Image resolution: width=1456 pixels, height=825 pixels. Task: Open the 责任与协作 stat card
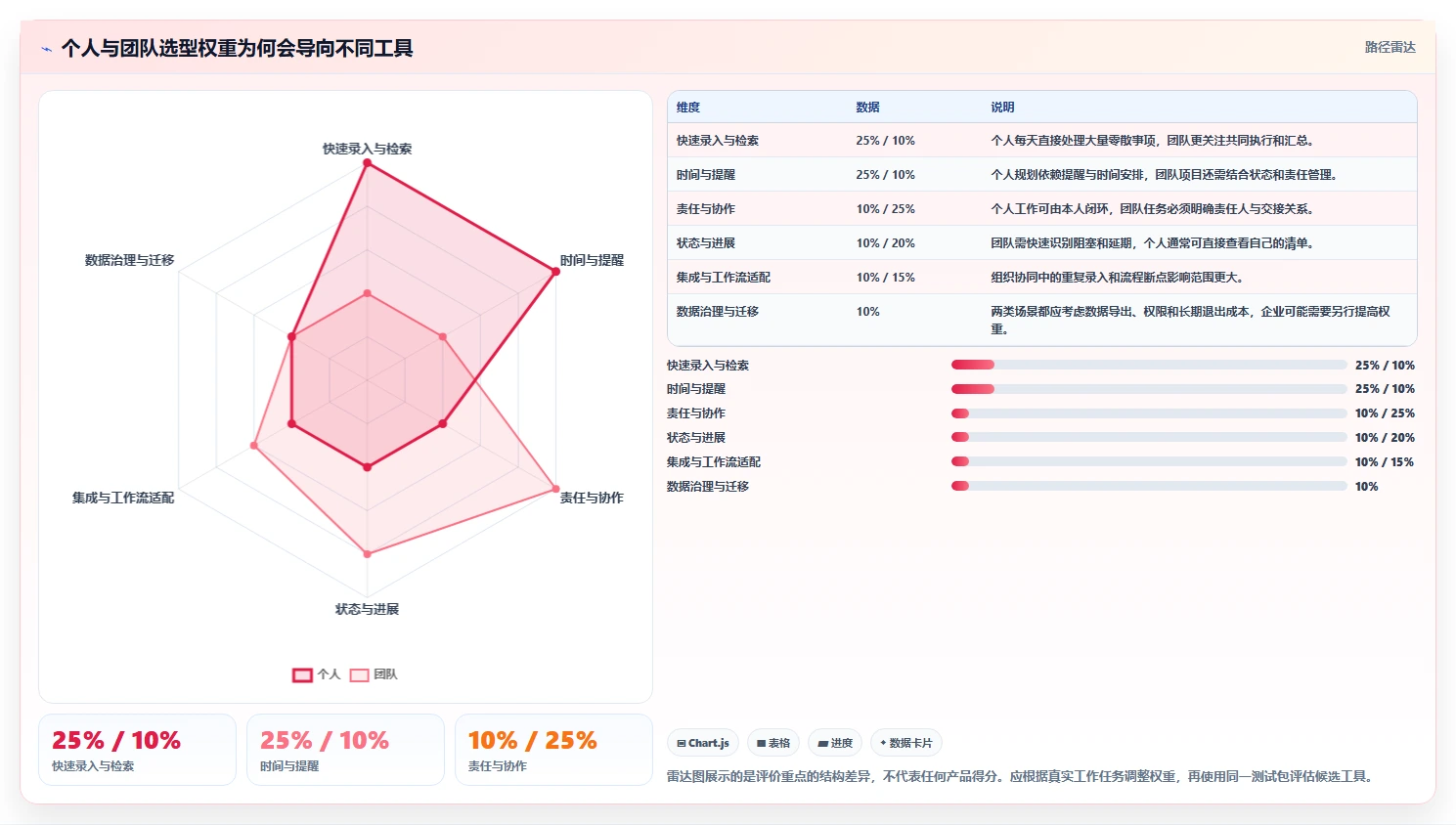click(553, 750)
